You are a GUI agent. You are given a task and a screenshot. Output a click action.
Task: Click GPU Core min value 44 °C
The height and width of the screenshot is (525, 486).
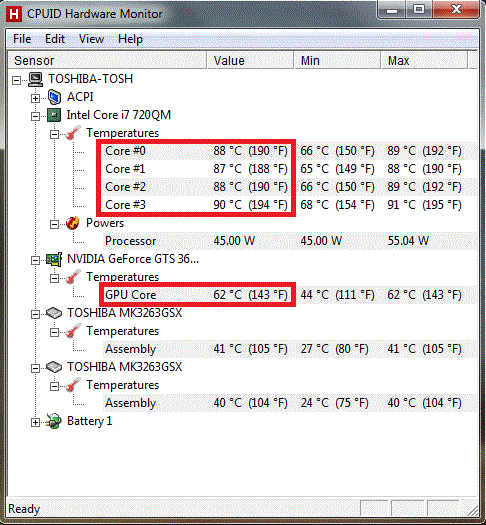tap(337, 295)
